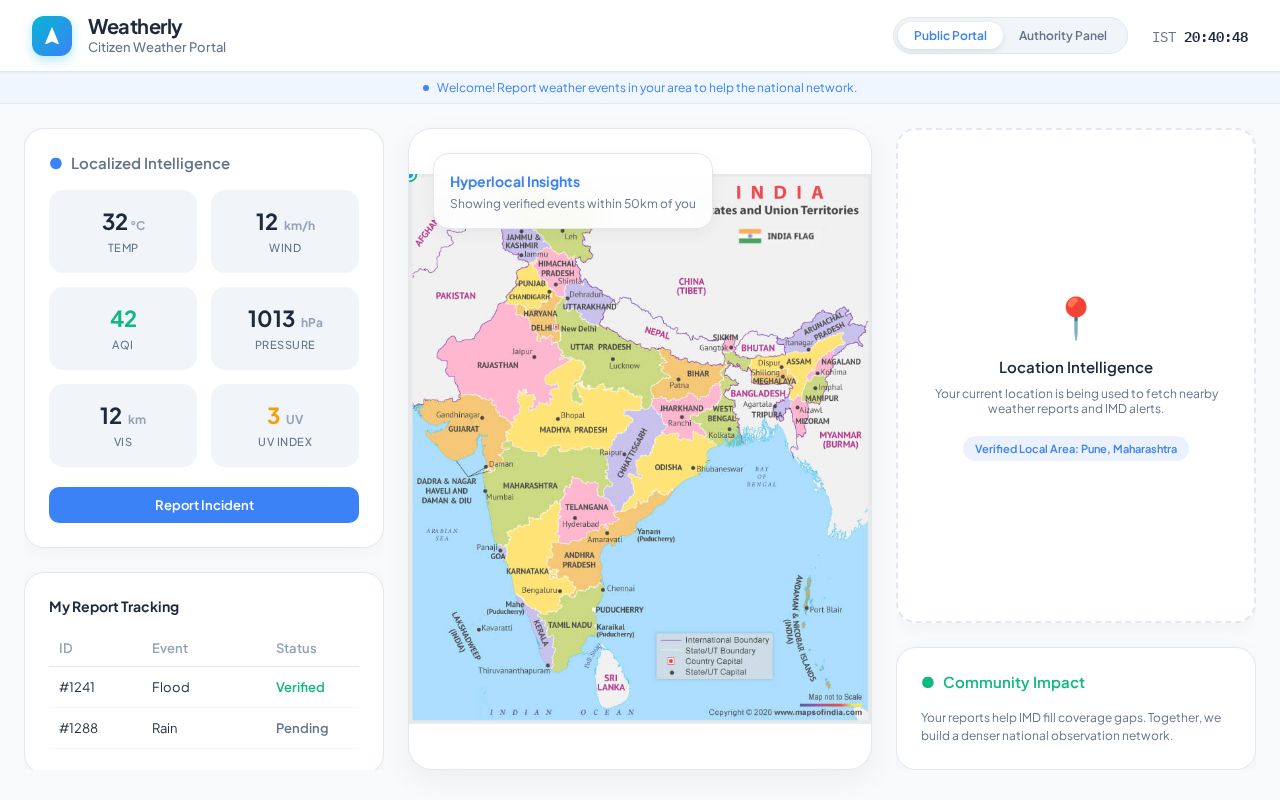
Task: Click the Hyperlocal Insights heading
Action: 515,182
